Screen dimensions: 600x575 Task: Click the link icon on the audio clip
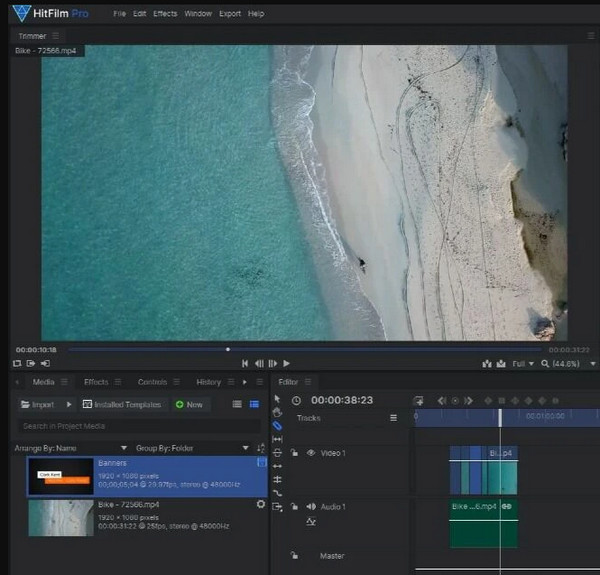[507, 507]
